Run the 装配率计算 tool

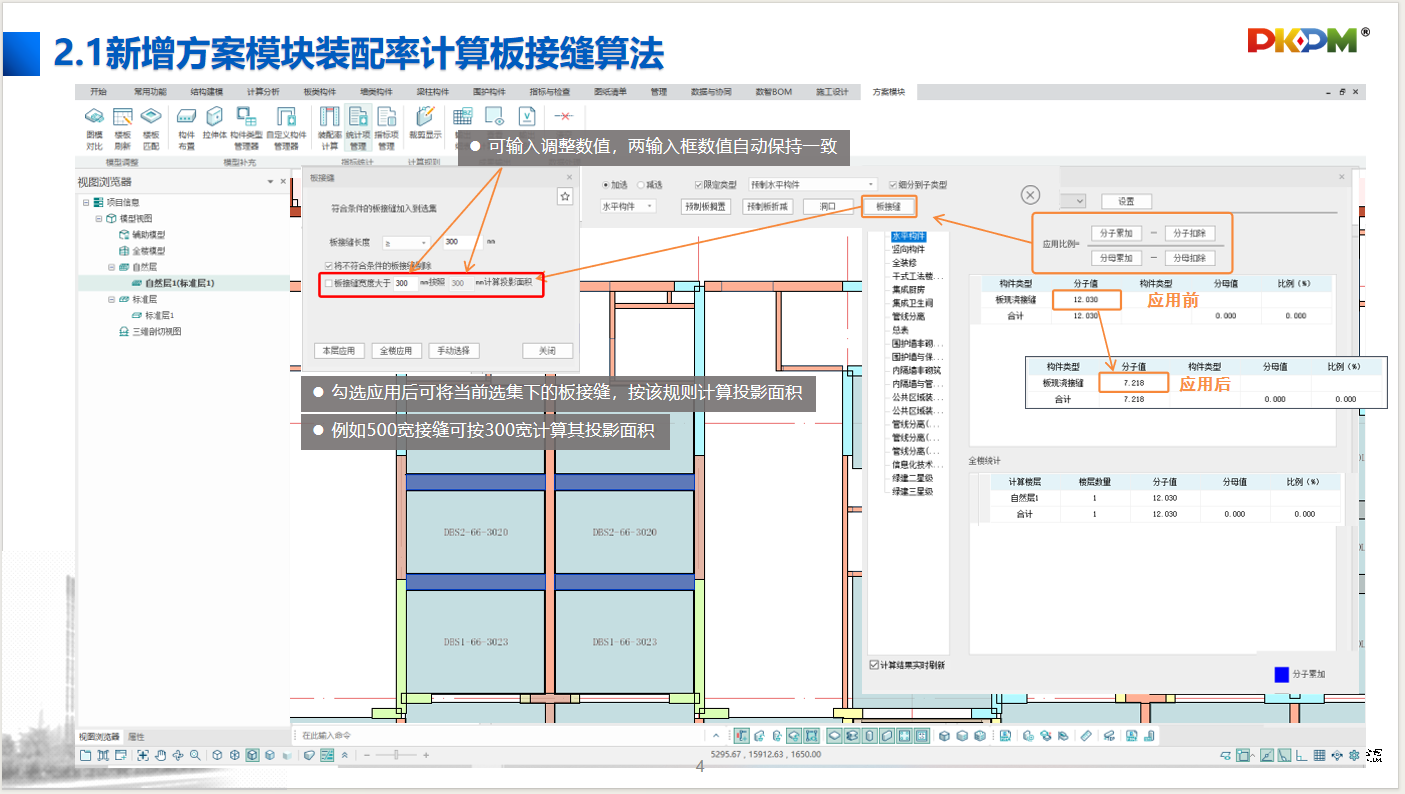pos(330,128)
